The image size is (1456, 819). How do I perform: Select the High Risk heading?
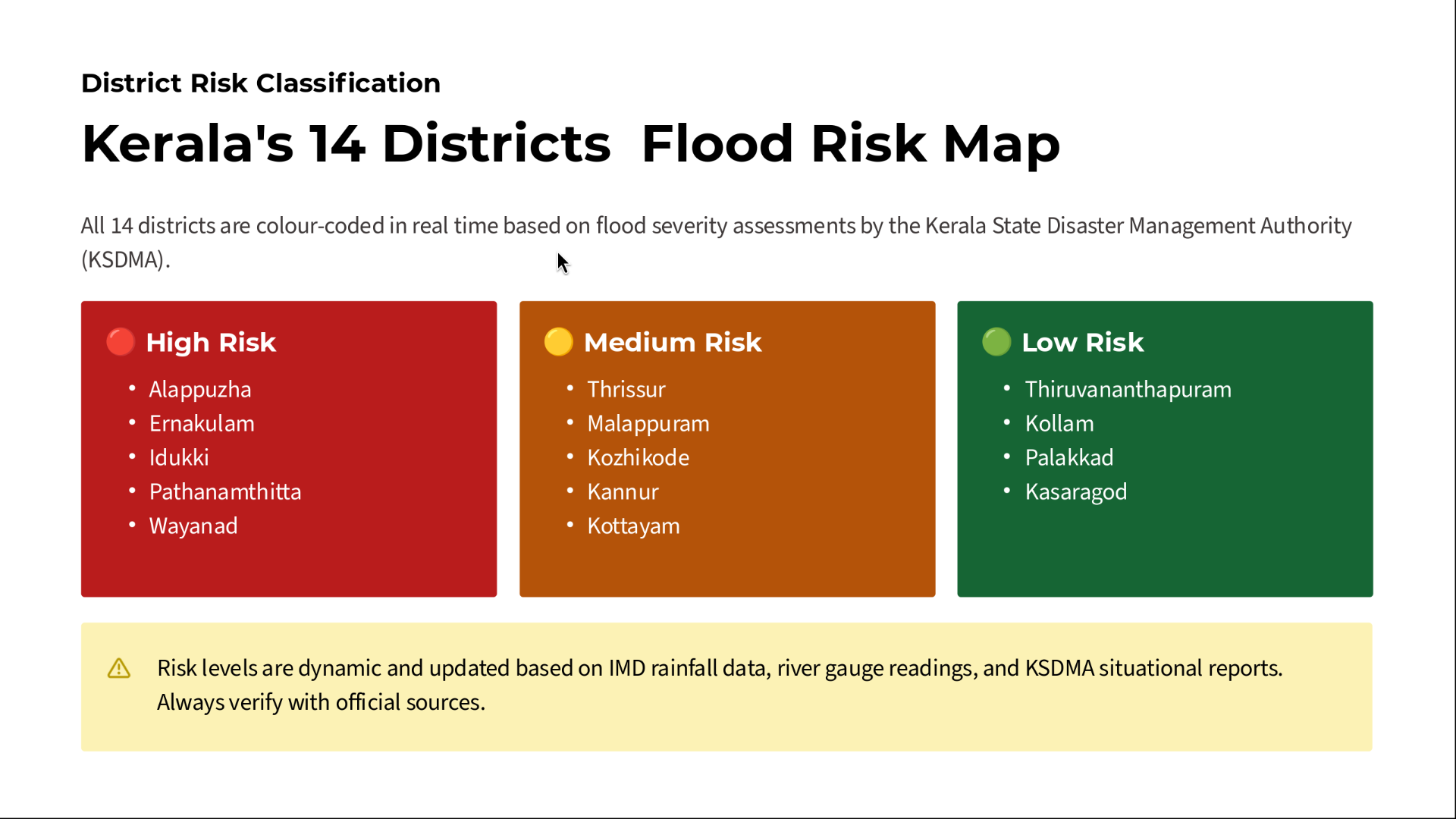click(x=211, y=343)
